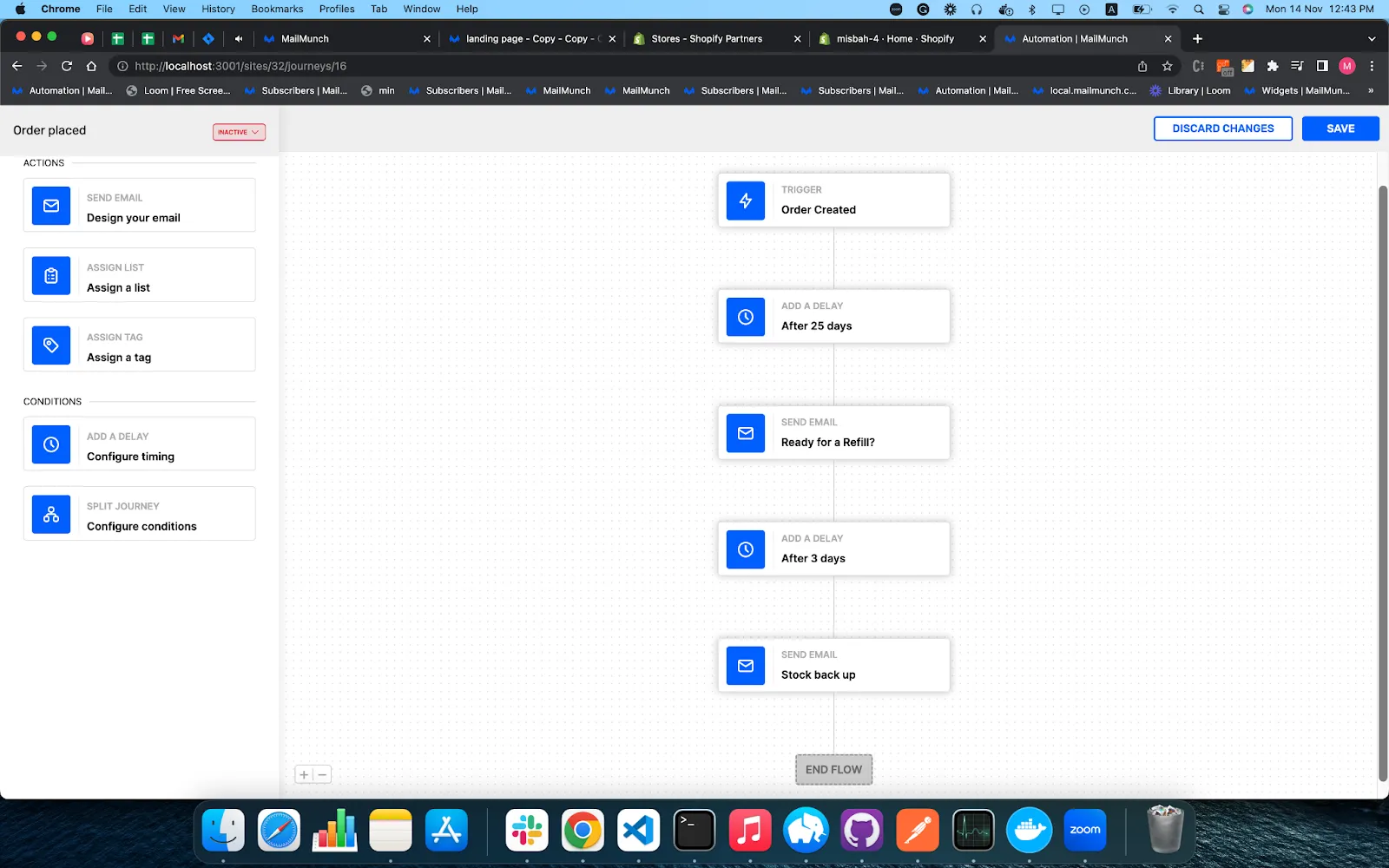Expand the browser tab search chevron
This screenshot has width=1389, height=868.
tap(1372, 38)
